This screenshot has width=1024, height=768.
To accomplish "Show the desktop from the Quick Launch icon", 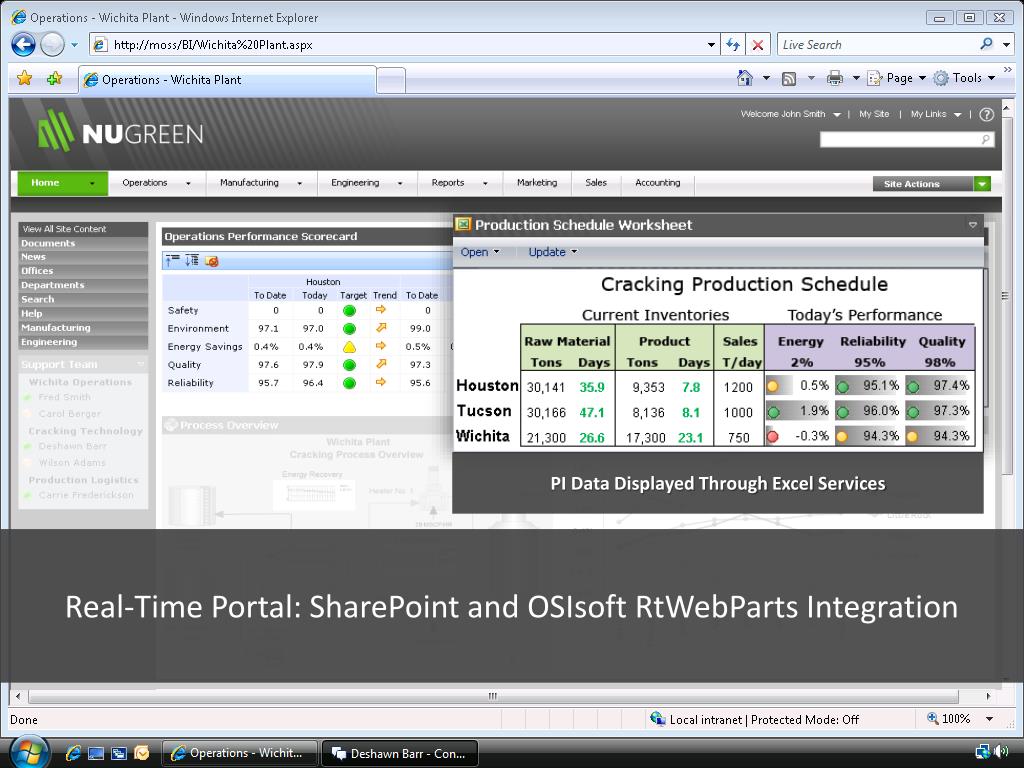I will click(96, 753).
